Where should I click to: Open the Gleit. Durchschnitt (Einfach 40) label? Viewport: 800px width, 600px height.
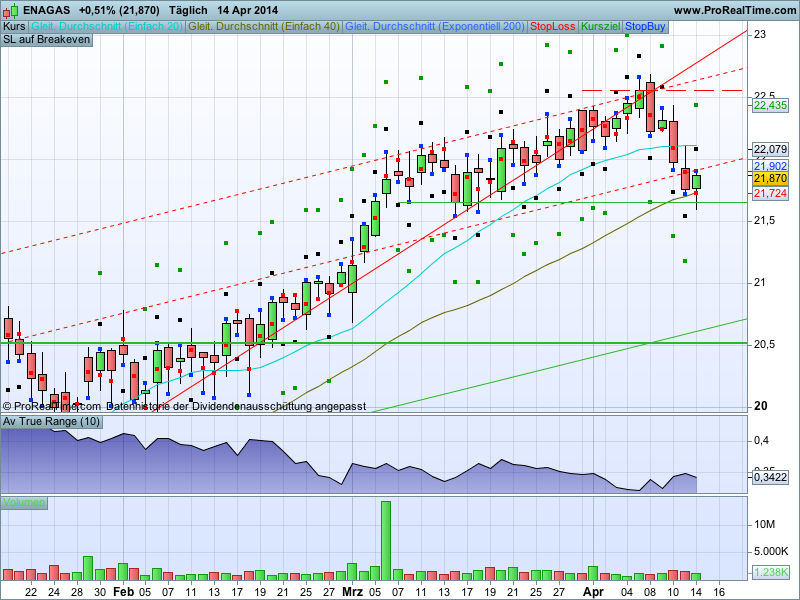pyautogui.click(x=264, y=27)
